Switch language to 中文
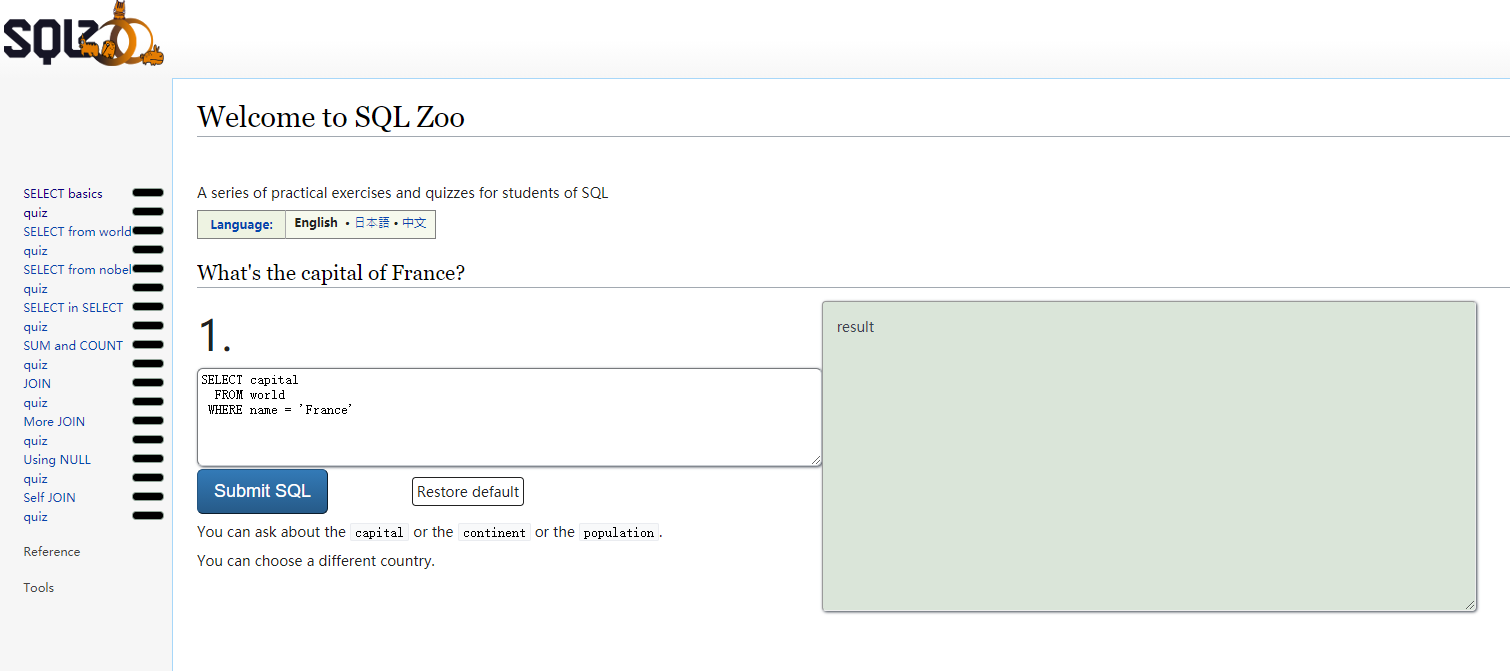The width and height of the screenshot is (1510, 671). click(416, 223)
